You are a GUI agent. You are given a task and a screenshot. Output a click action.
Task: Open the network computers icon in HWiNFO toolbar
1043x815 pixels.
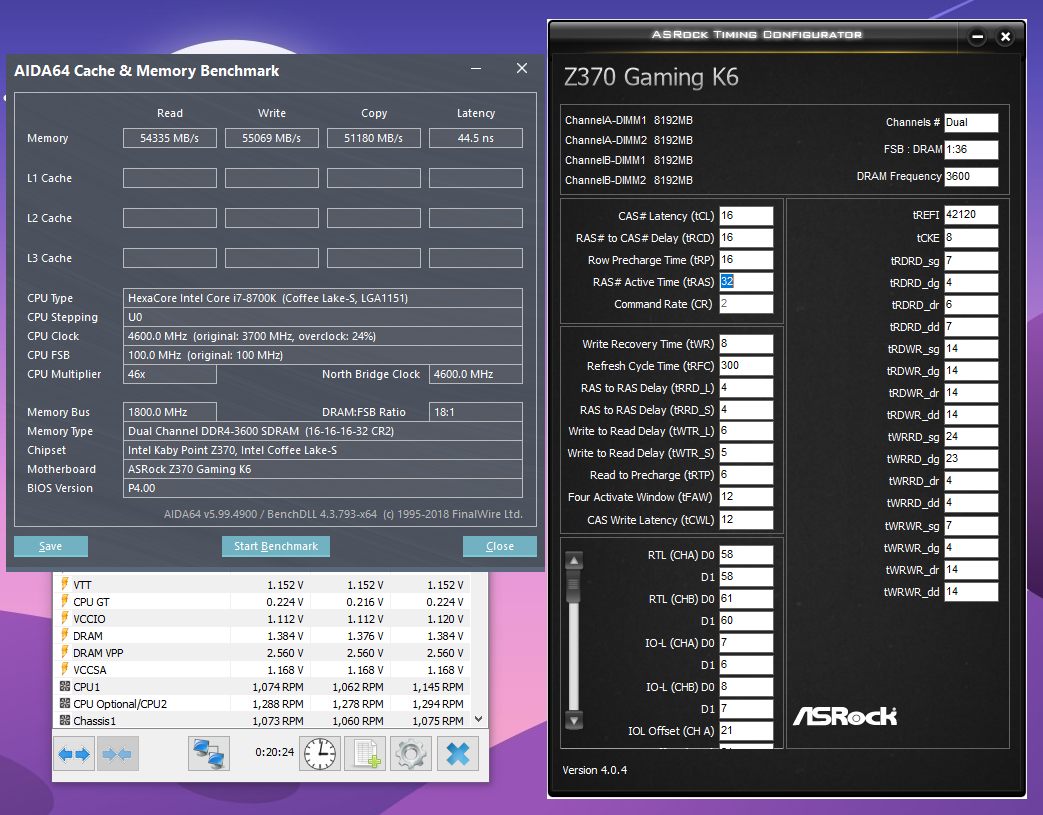point(209,754)
